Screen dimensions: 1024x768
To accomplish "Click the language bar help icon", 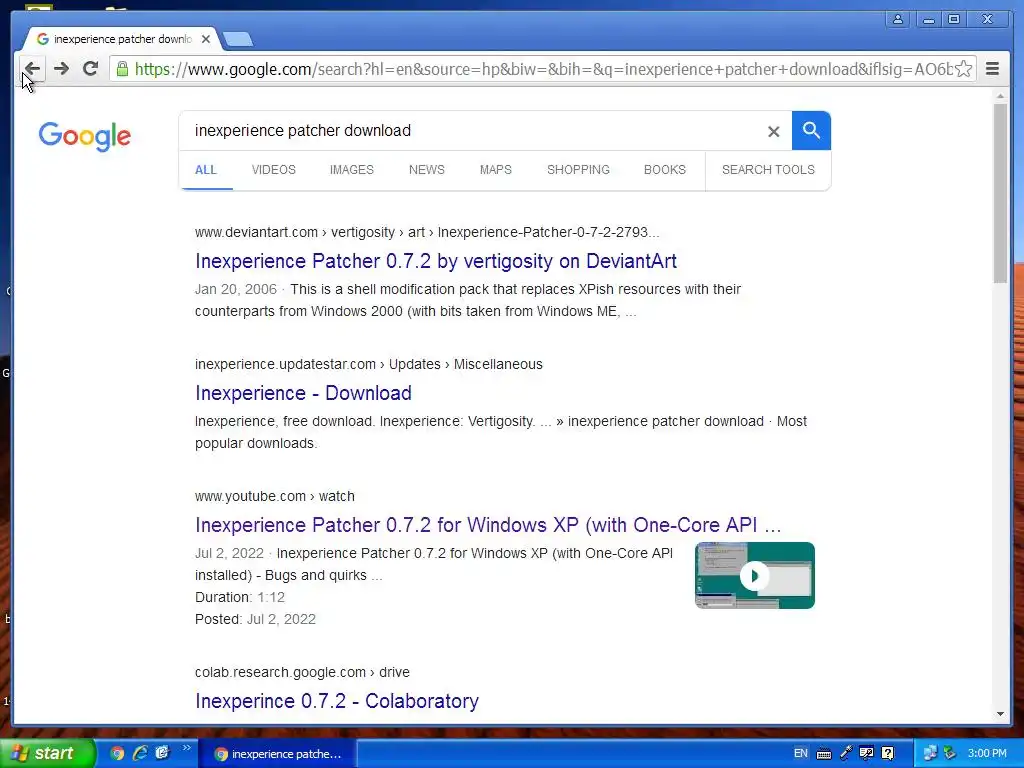I will pos(888,754).
